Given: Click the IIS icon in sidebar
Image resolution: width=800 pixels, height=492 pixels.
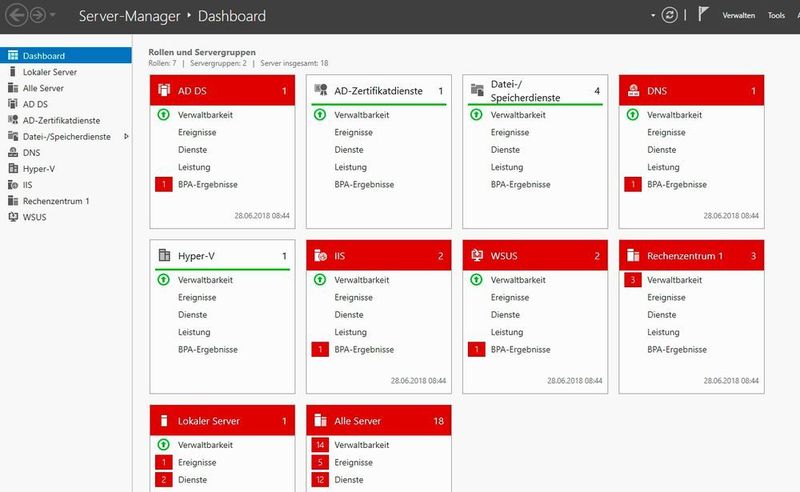Looking at the screenshot, I should (13, 185).
